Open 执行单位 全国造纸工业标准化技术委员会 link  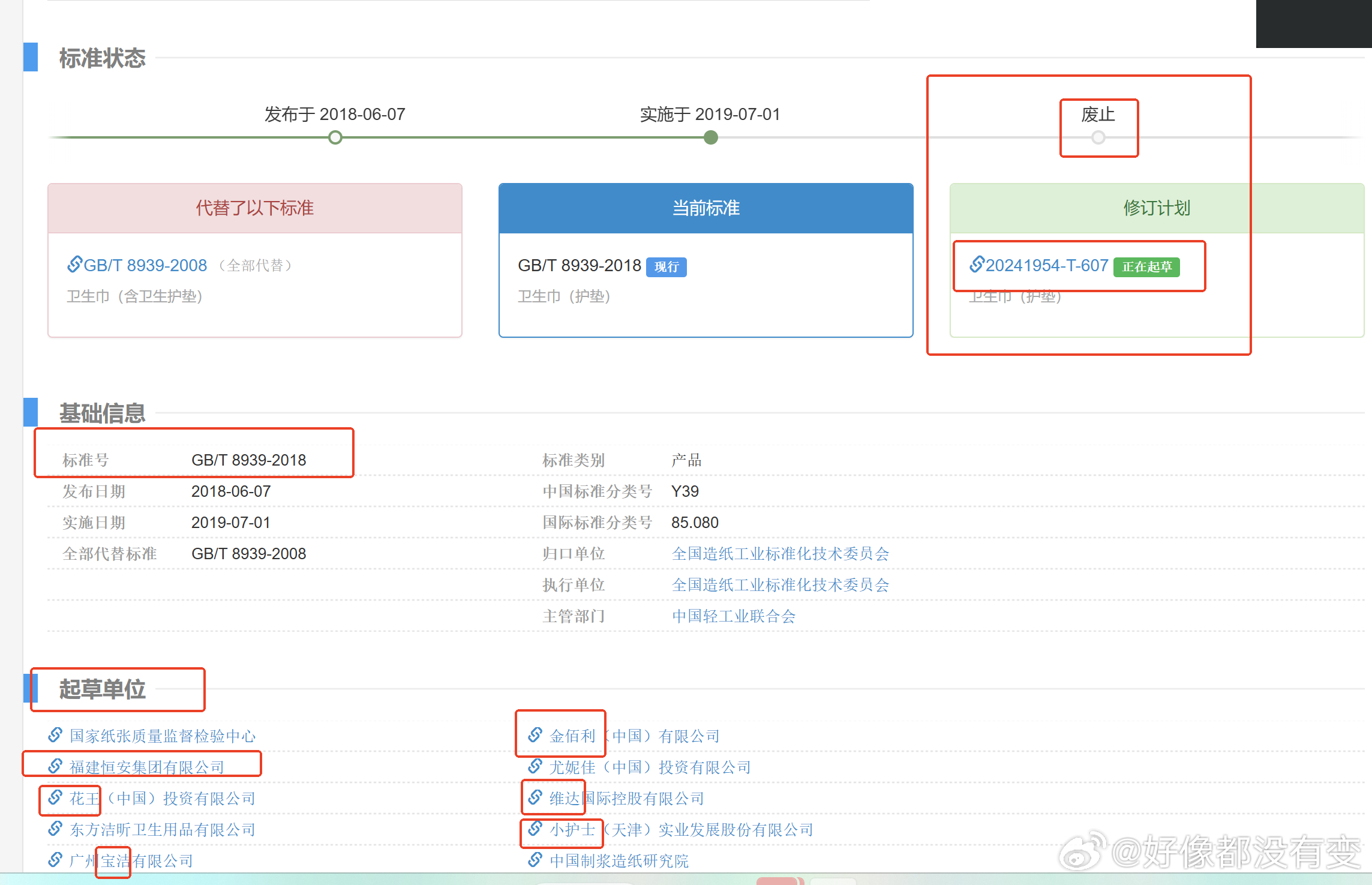pos(780,585)
